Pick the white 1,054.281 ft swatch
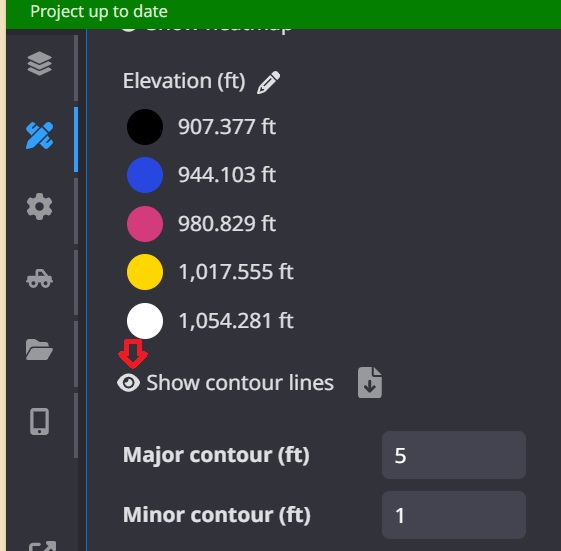 [145, 321]
